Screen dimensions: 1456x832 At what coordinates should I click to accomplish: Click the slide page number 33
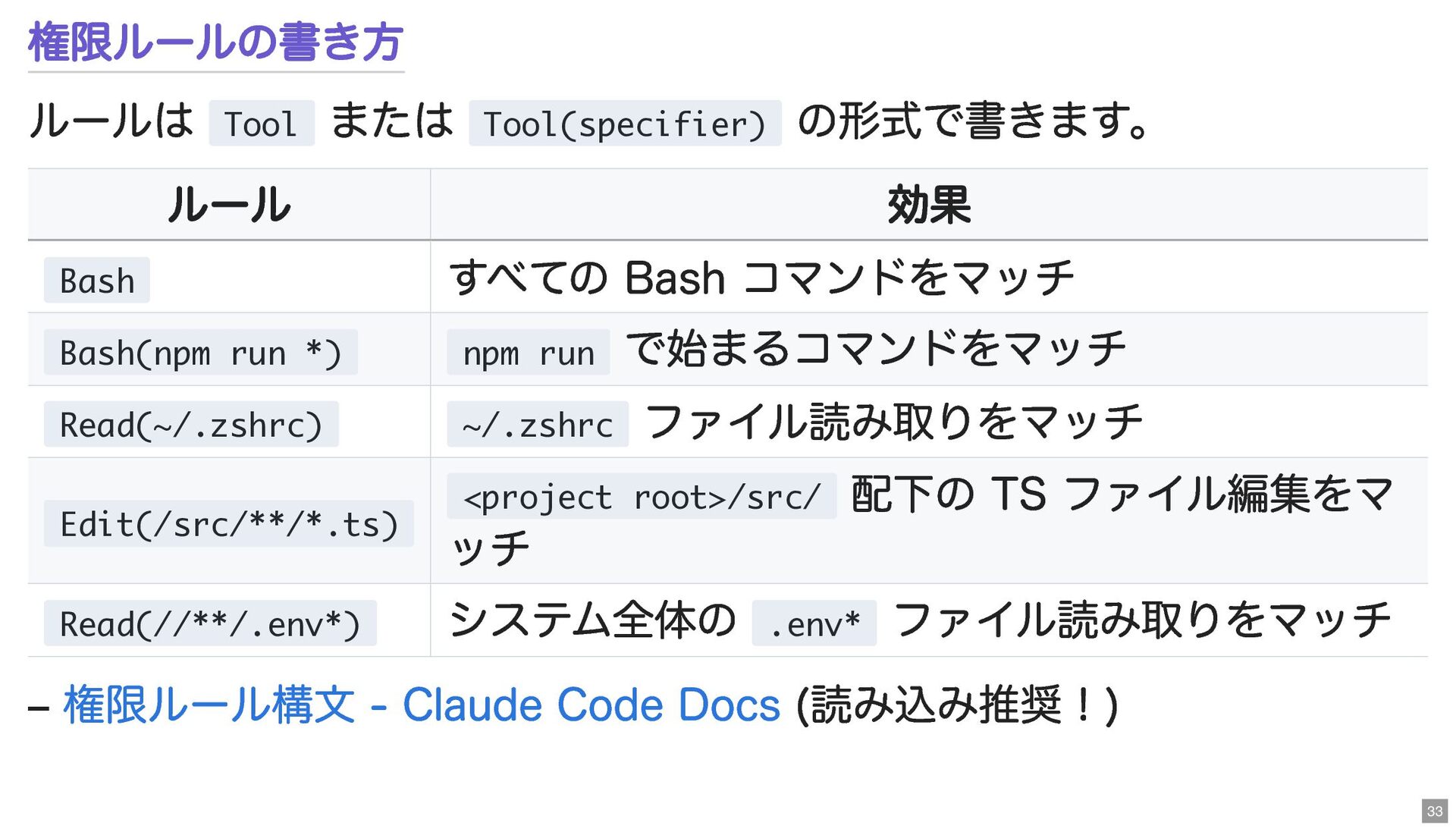1434,811
